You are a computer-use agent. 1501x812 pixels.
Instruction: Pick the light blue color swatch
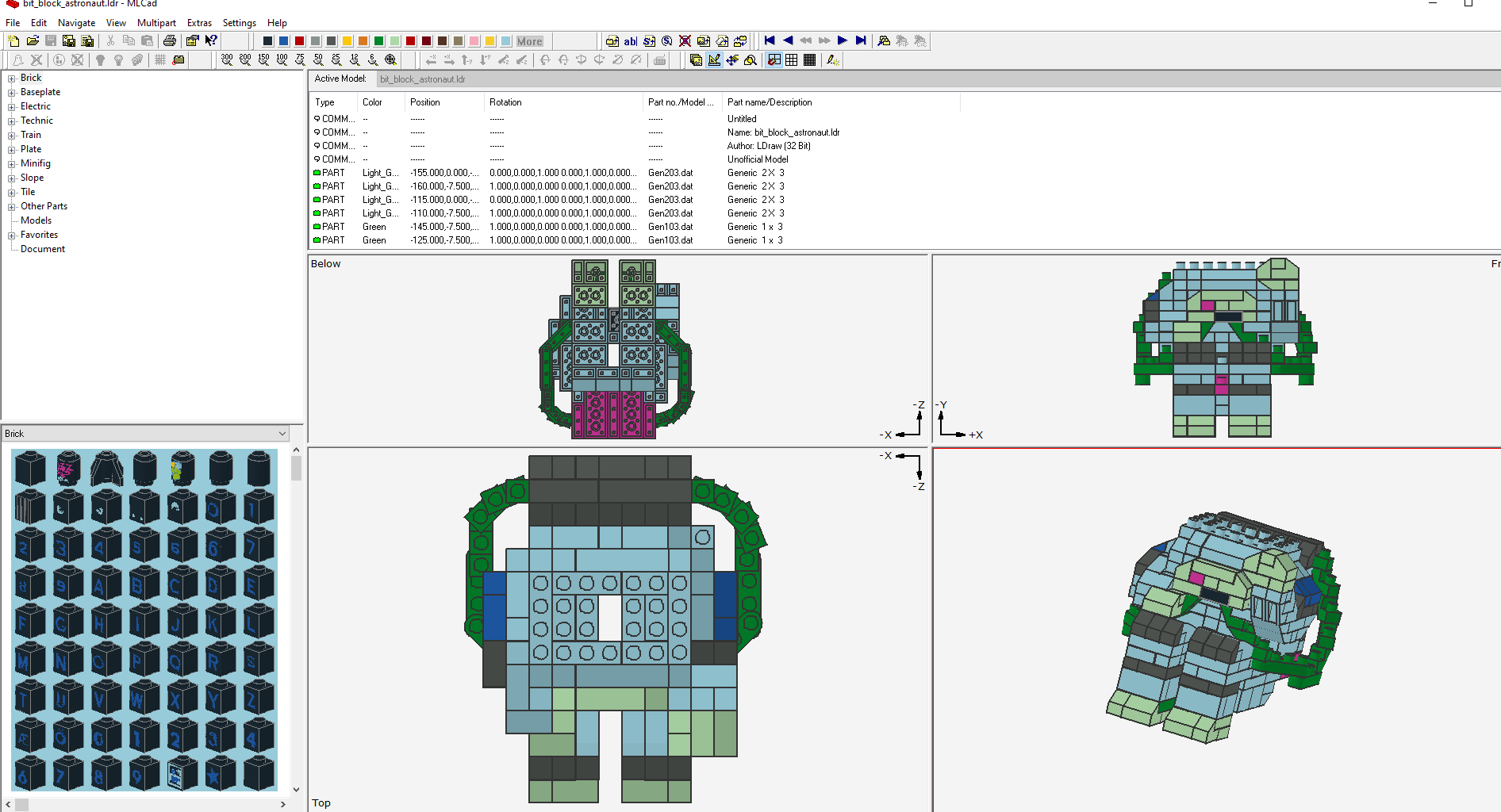tap(505, 41)
